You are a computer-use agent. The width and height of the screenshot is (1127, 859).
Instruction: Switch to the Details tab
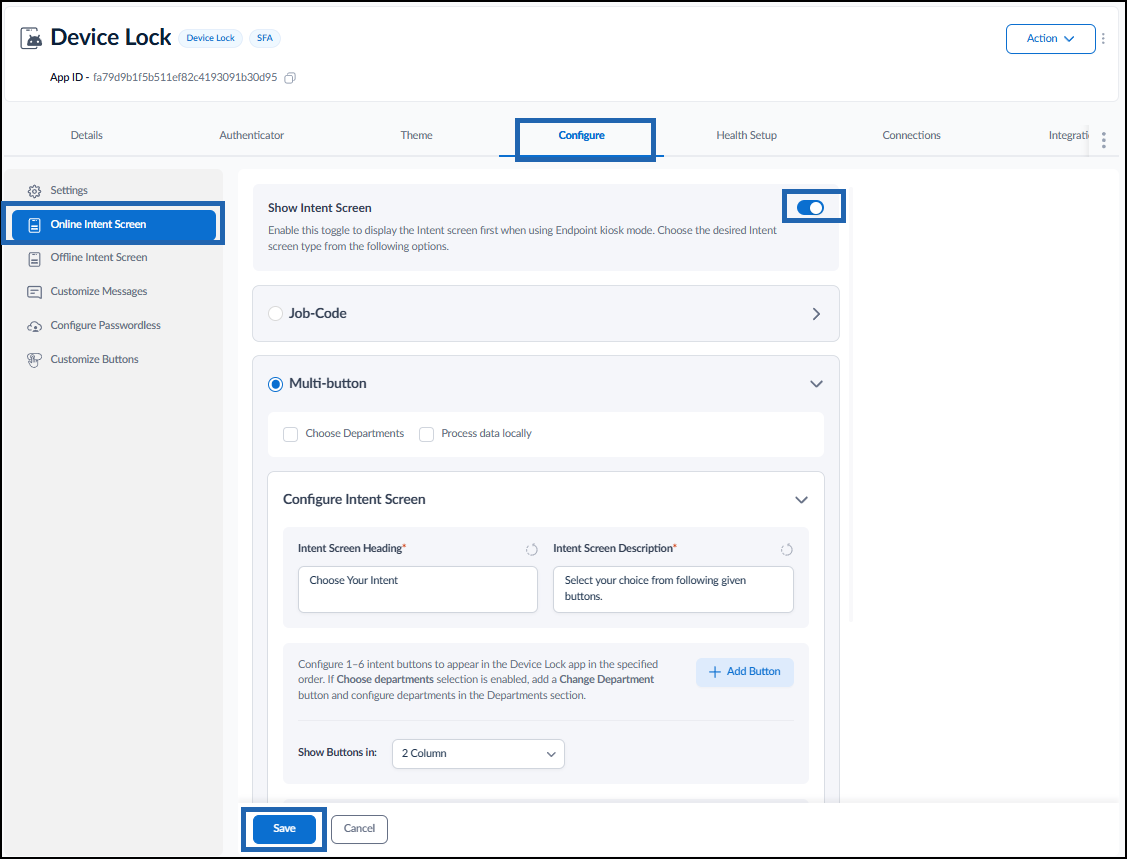(x=86, y=135)
